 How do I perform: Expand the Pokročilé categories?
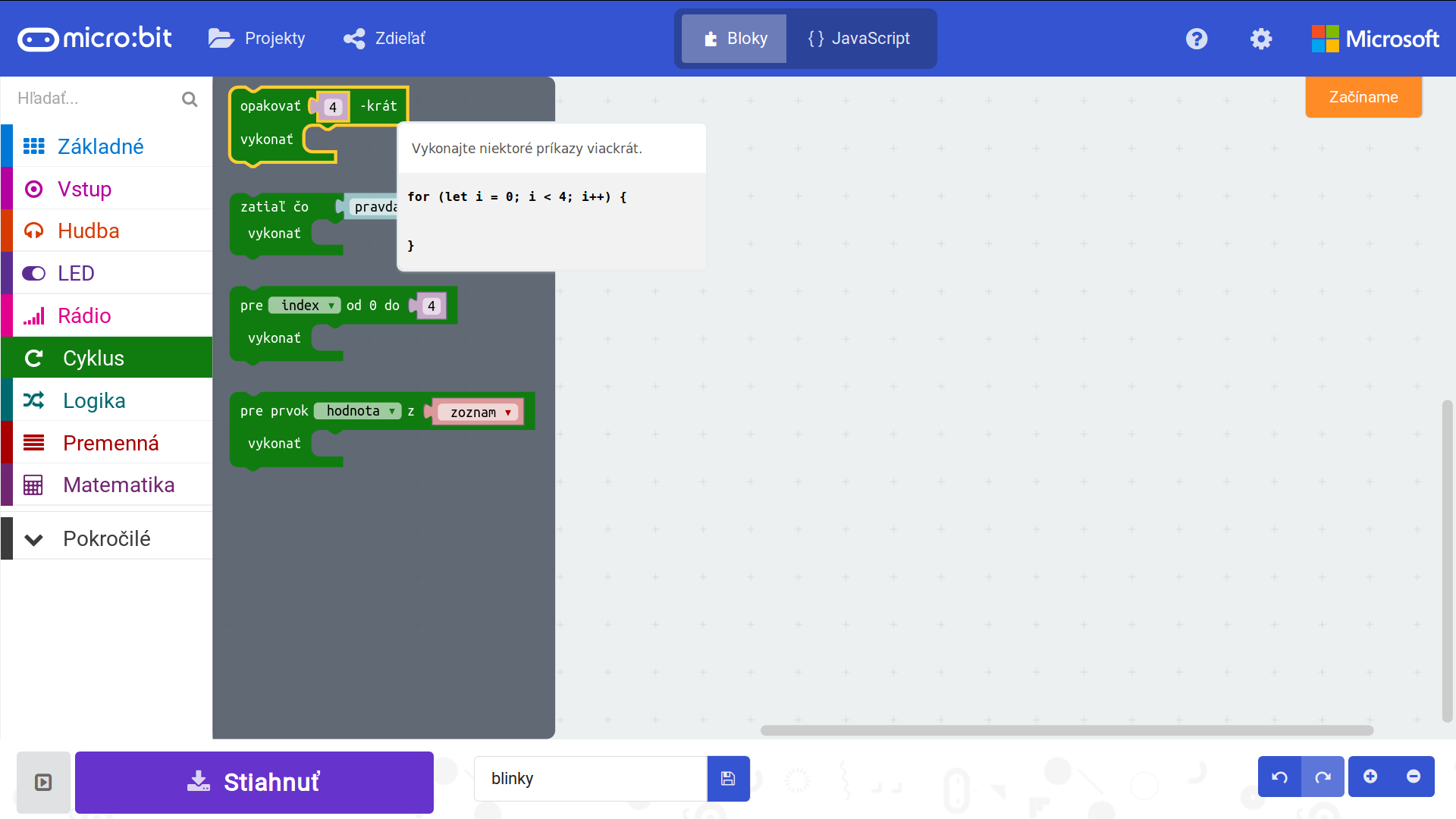pos(106,538)
